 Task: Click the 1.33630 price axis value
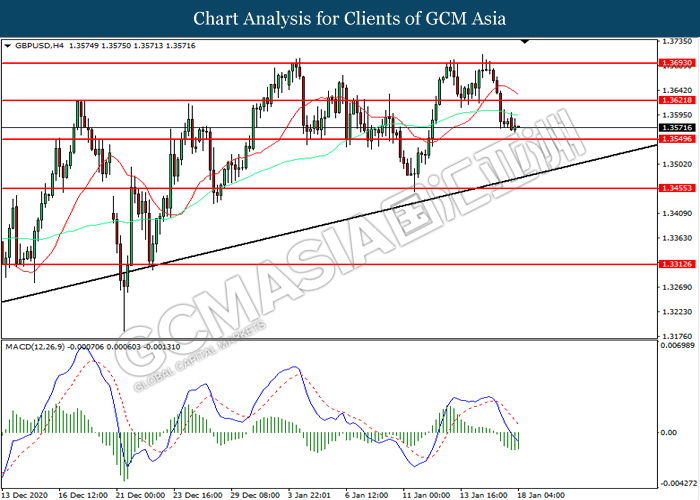[x=677, y=238]
